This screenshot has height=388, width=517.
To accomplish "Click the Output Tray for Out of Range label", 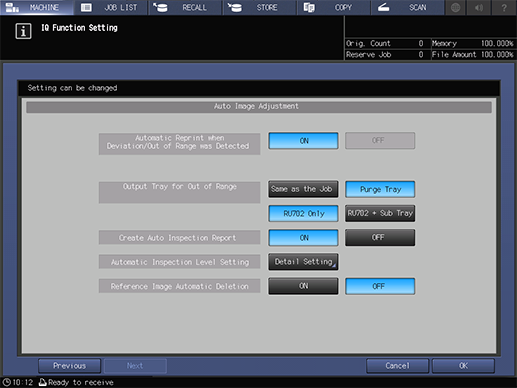I will point(179,192).
